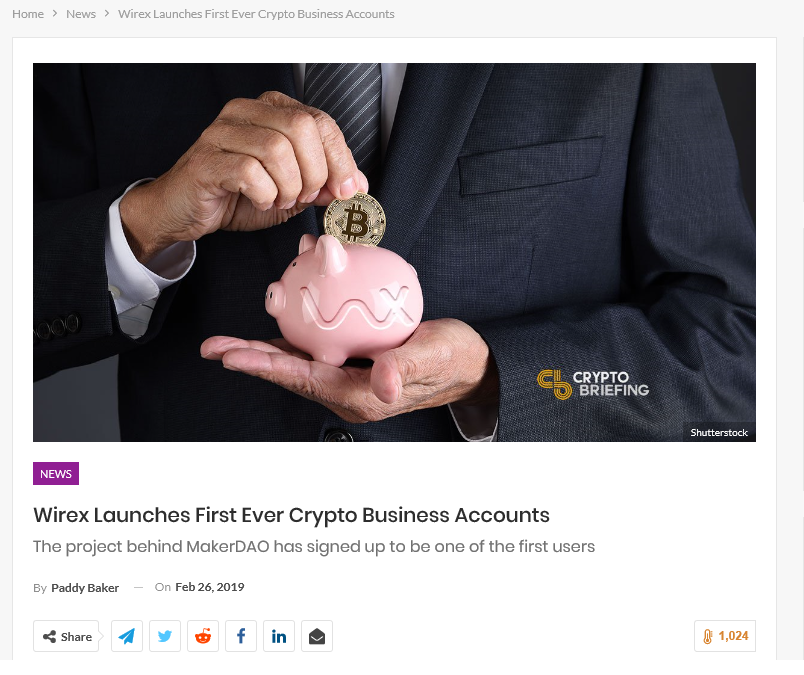804x675 pixels.
Task: Click the article headline about Wirex
Action: [x=291, y=515]
